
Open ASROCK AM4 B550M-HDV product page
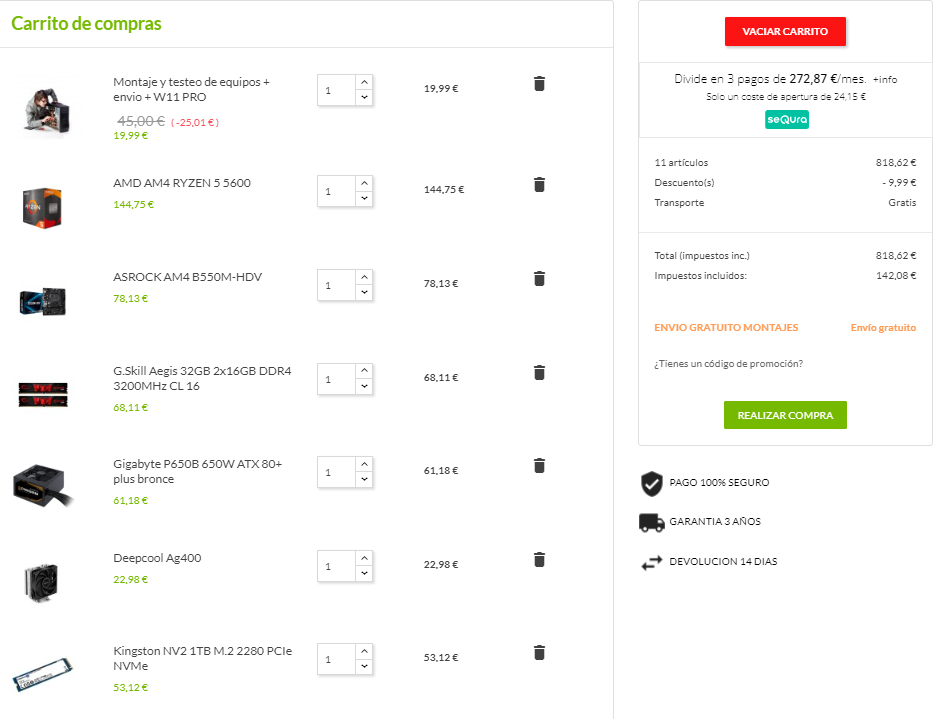(188, 277)
